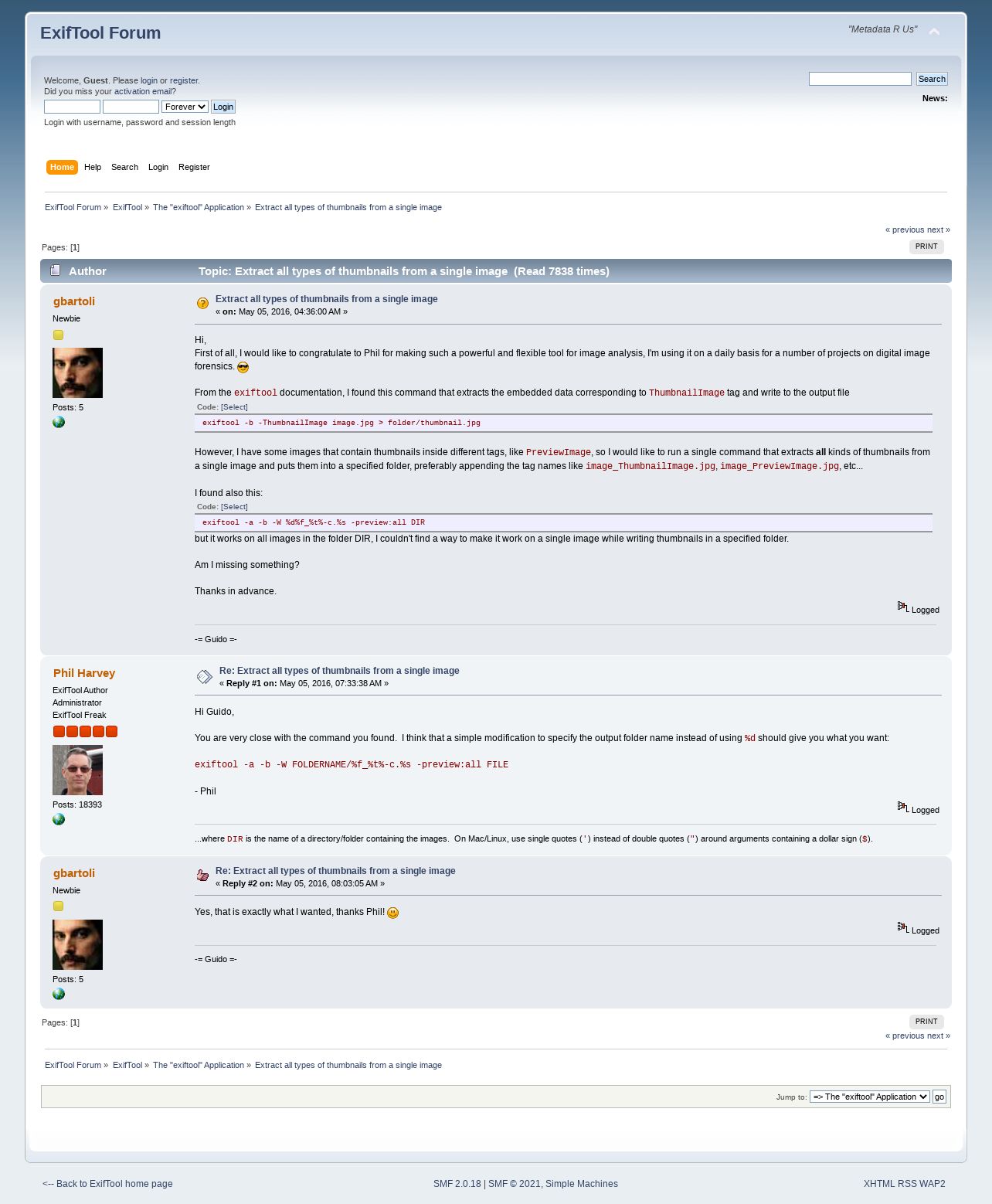This screenshot has height=1204, width=992.
Task: Click the cool sunglasses smiley in first post
Action: (x=243, y=368)
